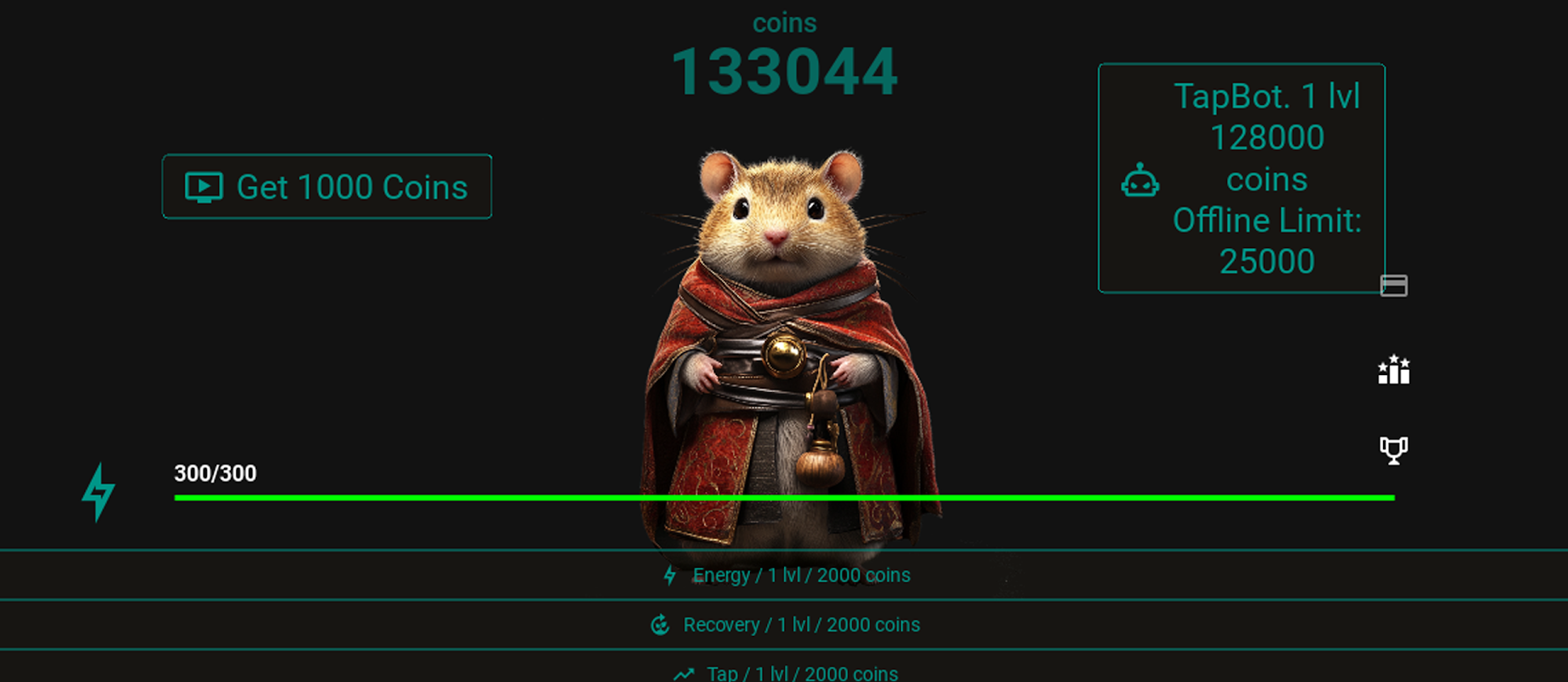Open the credit card payment icon

pyautogui.click(x=1393, y=285)
